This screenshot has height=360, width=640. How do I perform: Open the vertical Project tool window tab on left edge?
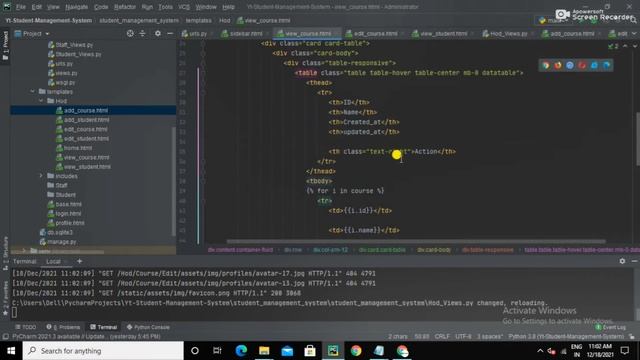(x=5, y=46)
